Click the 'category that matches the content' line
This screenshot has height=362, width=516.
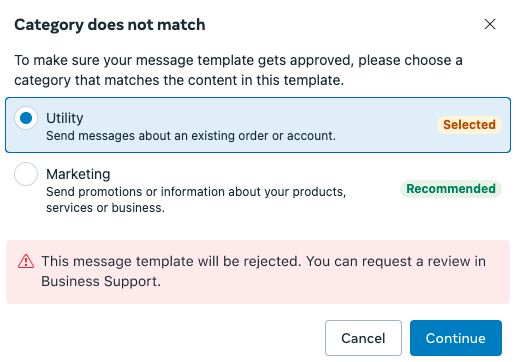pyautogui.click(x=179, y=80)
